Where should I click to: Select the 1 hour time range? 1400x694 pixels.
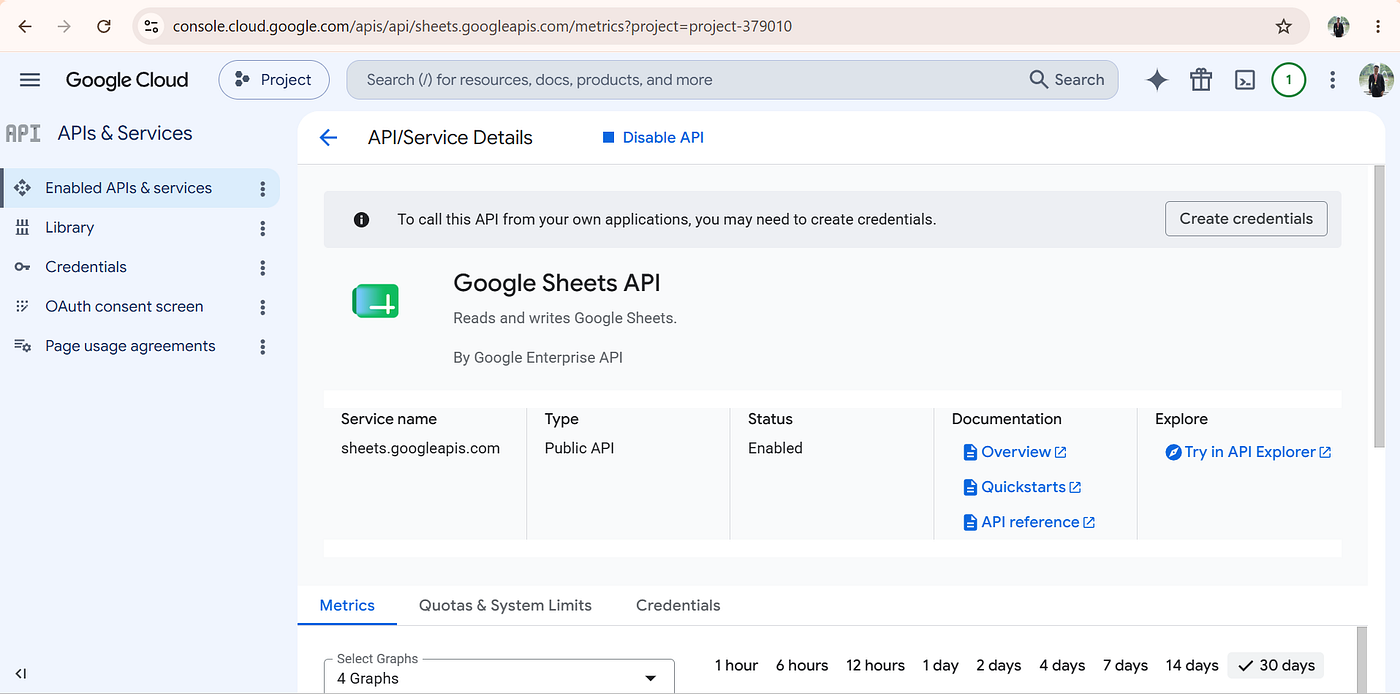[x=736, y=665]
